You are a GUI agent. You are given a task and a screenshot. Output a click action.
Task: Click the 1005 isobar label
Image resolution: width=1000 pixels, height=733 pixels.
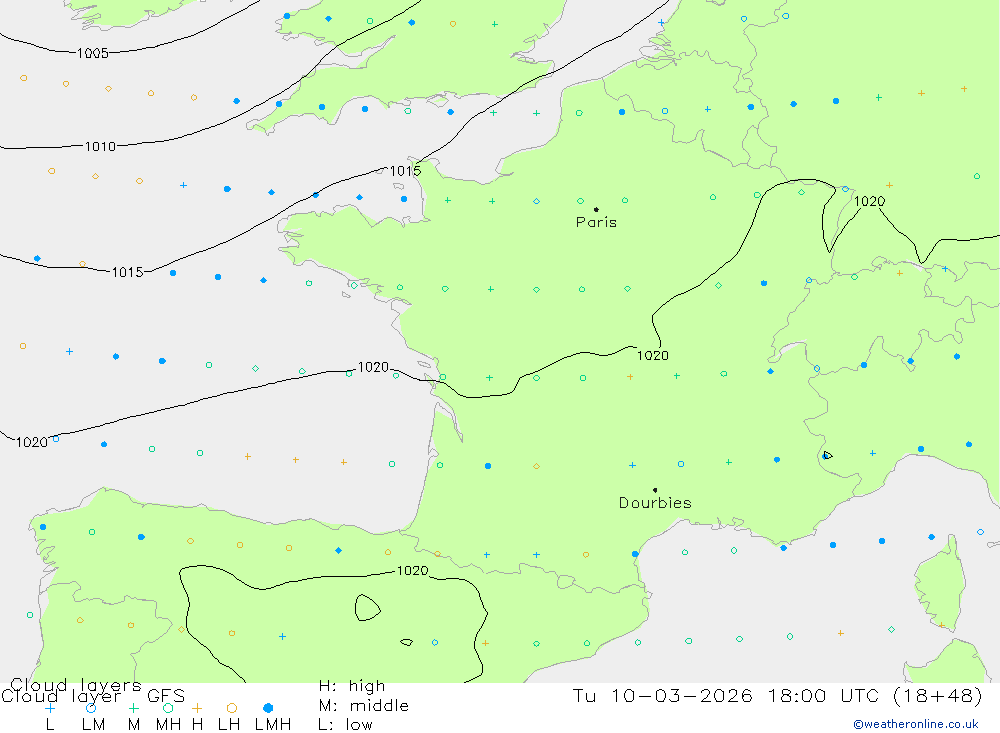(92, 53)
